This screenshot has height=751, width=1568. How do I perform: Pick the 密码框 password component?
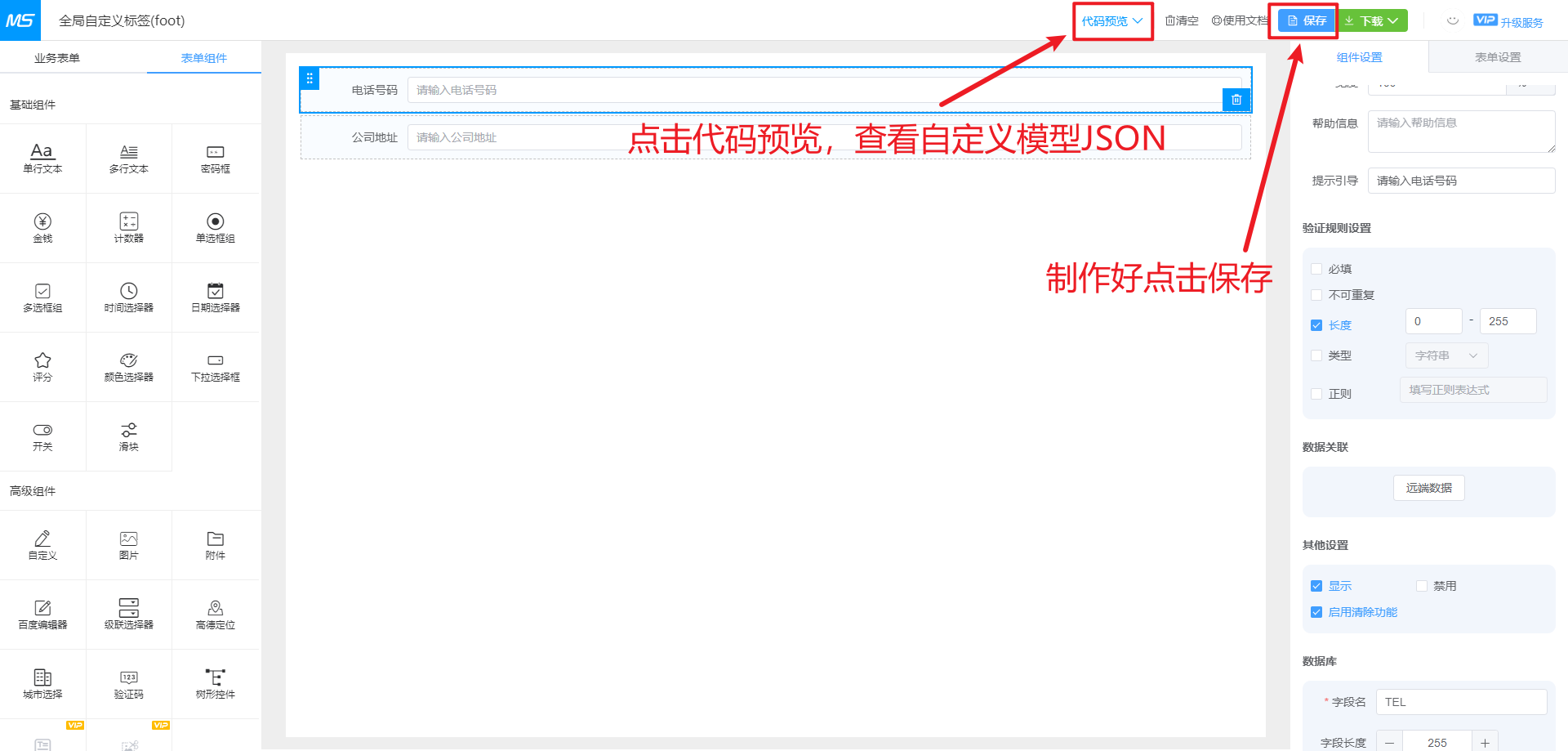click(216, 158)
